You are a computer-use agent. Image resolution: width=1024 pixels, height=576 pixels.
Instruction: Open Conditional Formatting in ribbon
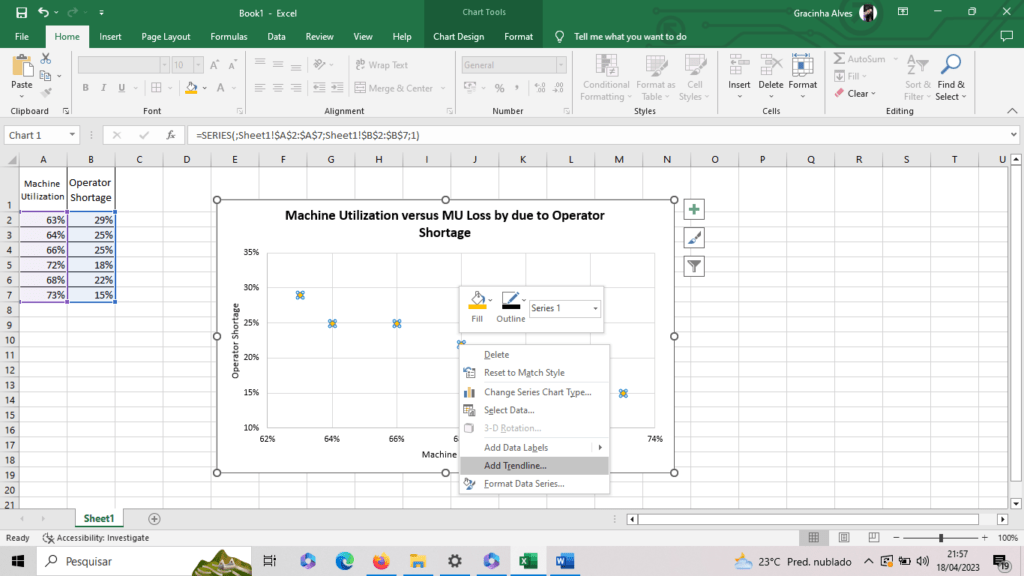(x=606, y=77)
